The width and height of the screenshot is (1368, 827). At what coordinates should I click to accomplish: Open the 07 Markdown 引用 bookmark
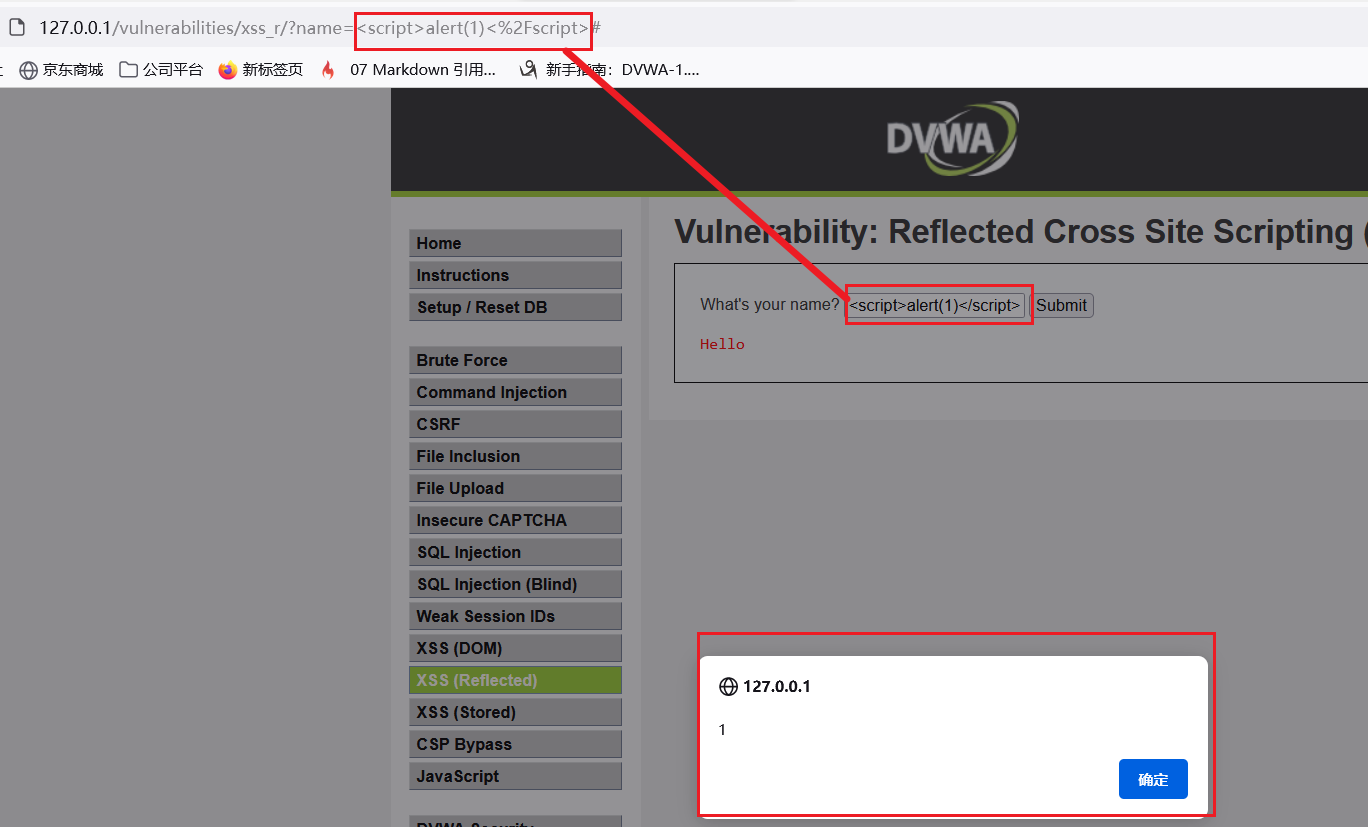(x=408, y=70)
